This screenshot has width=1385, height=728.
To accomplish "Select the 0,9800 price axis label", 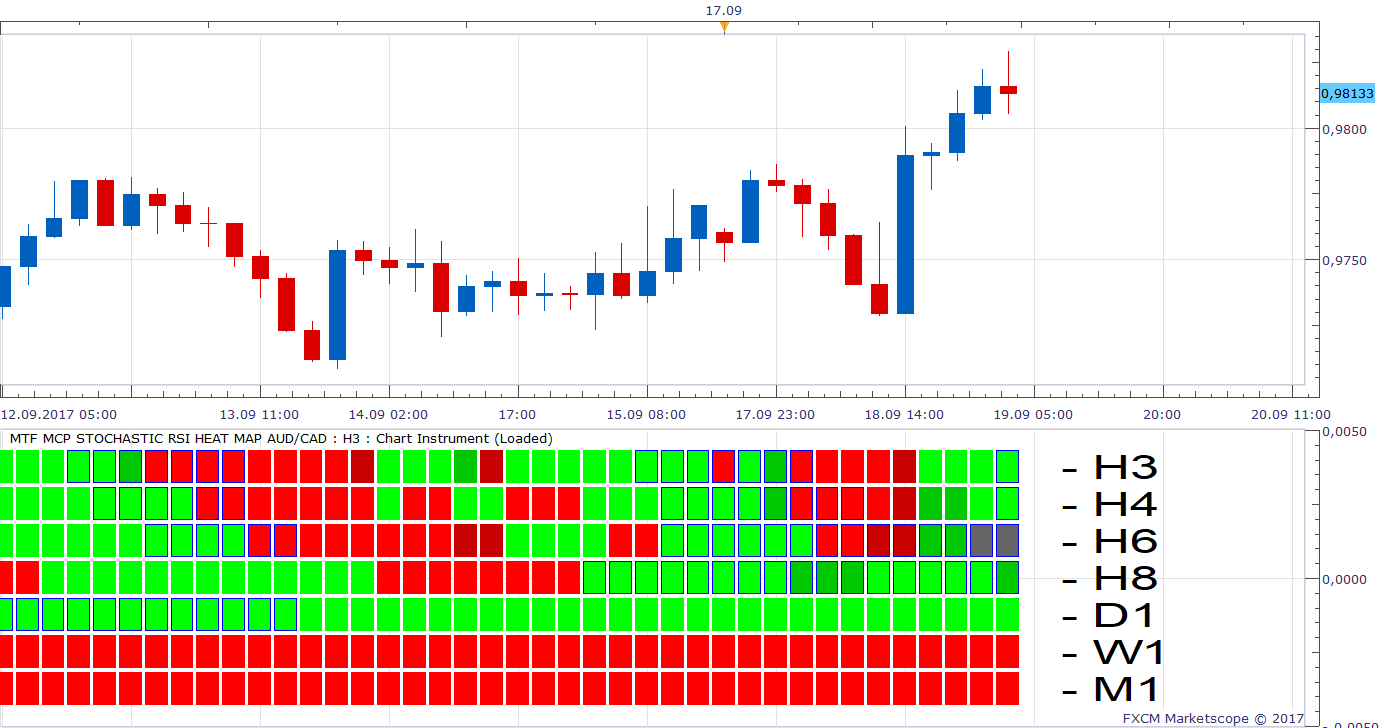I will (1343, 129).
